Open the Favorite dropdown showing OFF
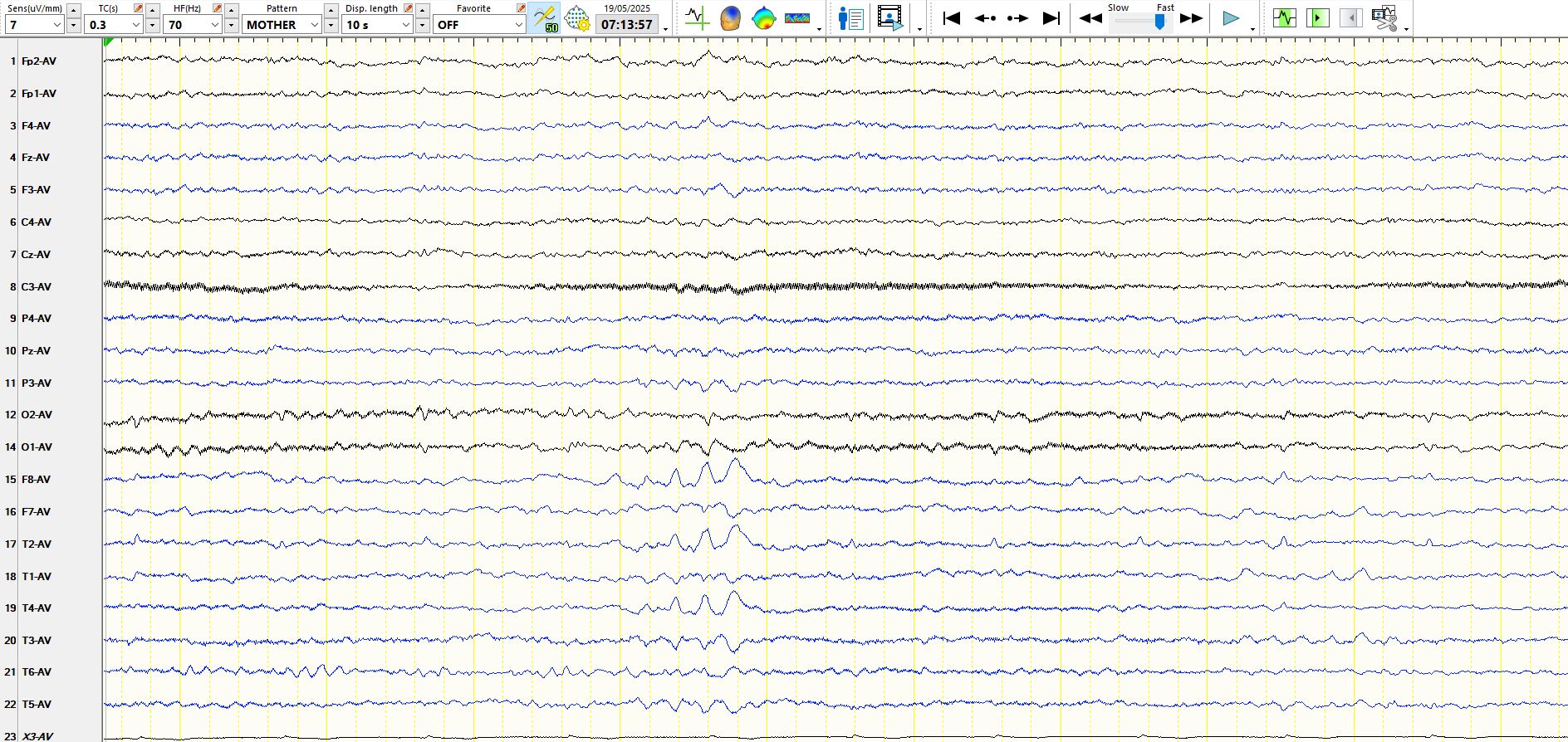The height and width of the screenshot is (742, 1568). 518,25
